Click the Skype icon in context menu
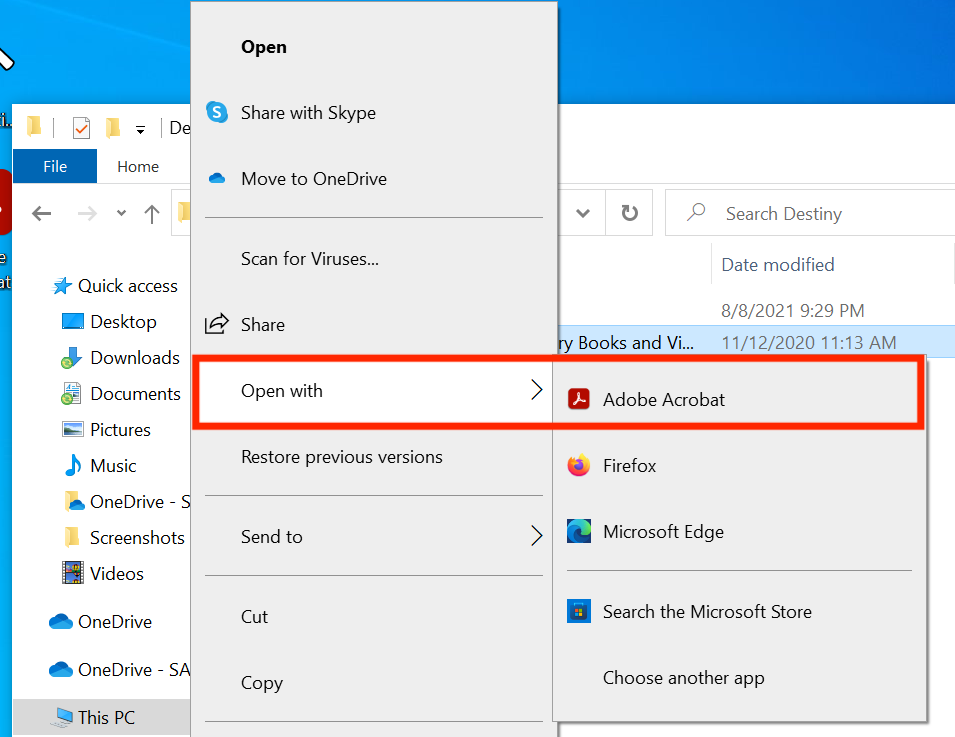Screen dimensions: 955x737 [x=217, y=112]
